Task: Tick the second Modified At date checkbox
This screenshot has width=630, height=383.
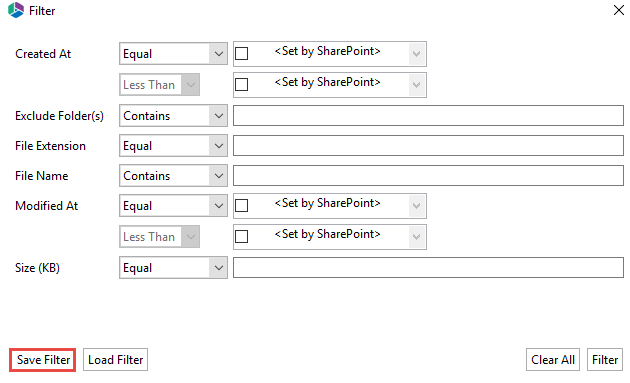Action: point(241,236)
